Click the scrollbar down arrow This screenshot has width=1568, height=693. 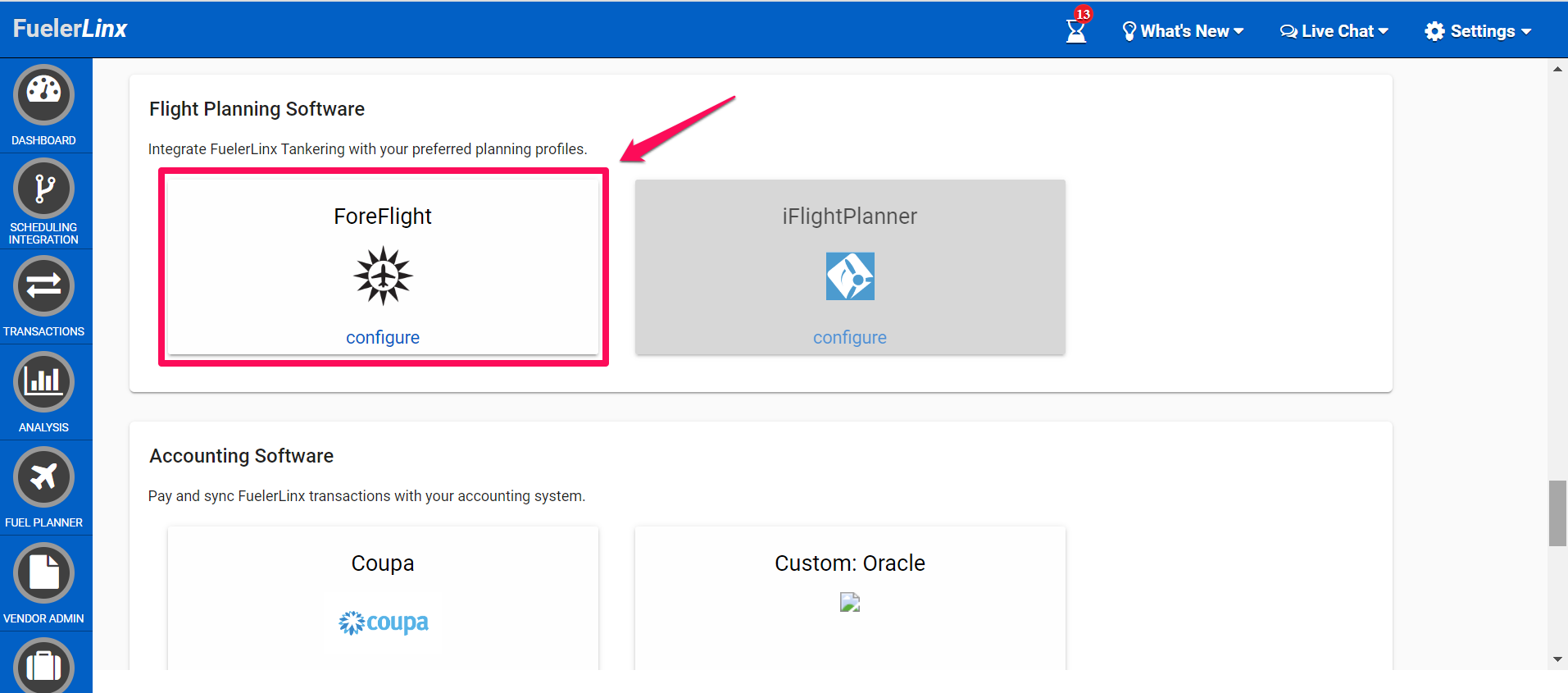pyautogui.click(x=1557, y=659)
